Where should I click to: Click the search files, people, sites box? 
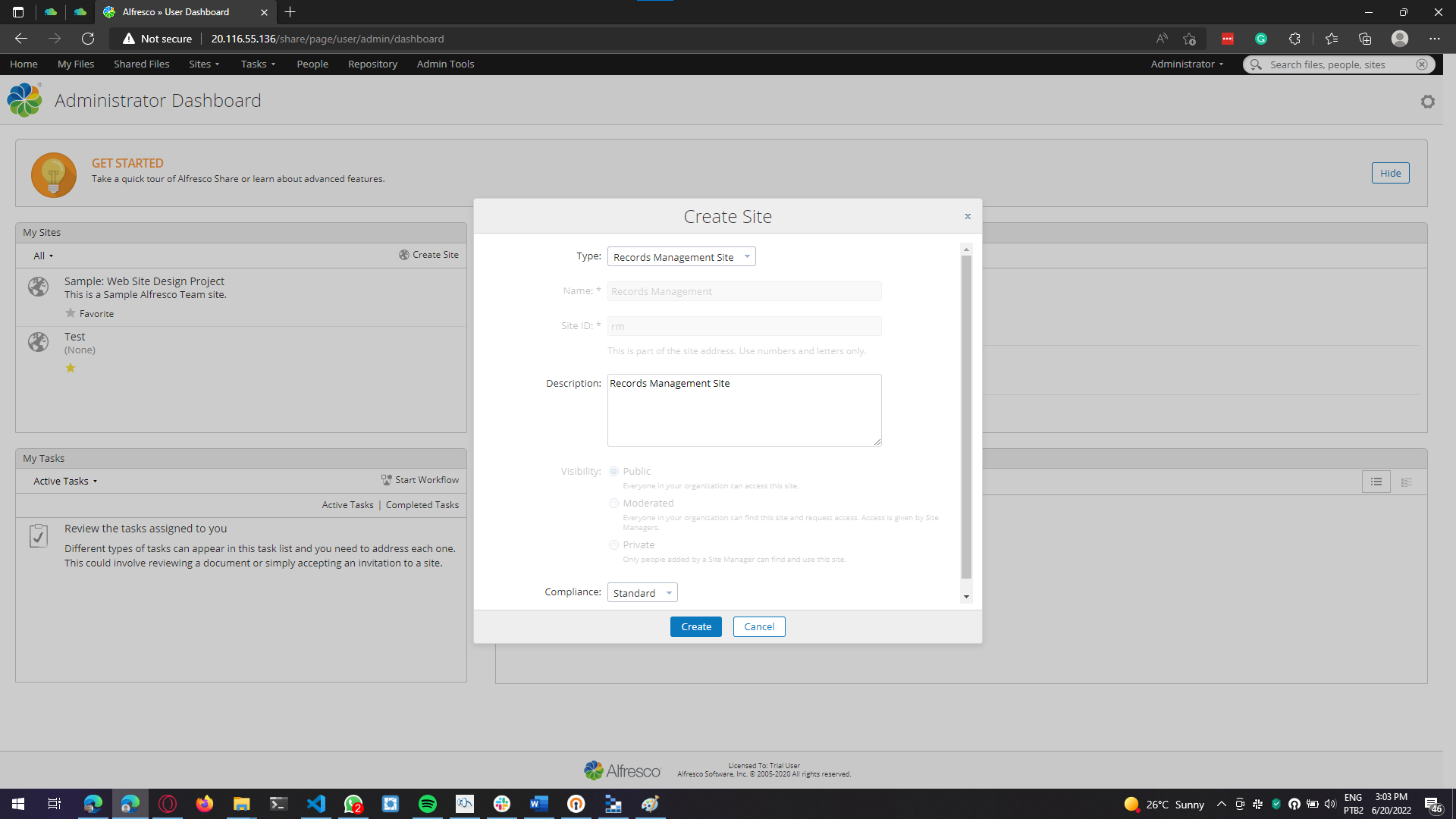point(1338,64)
